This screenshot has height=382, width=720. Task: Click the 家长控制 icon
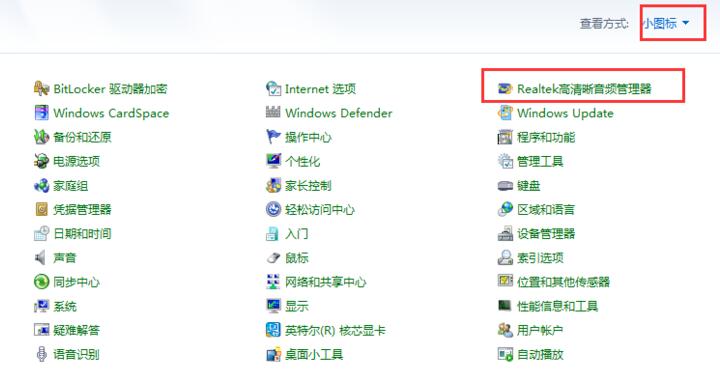pyautogui.click(x=273, y=185)
